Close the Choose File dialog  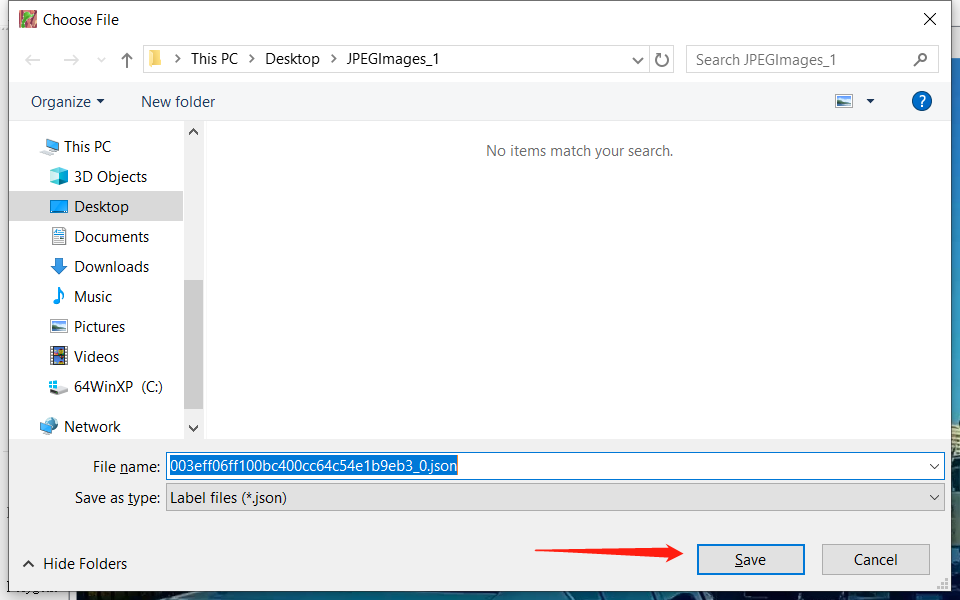point(929,19)
